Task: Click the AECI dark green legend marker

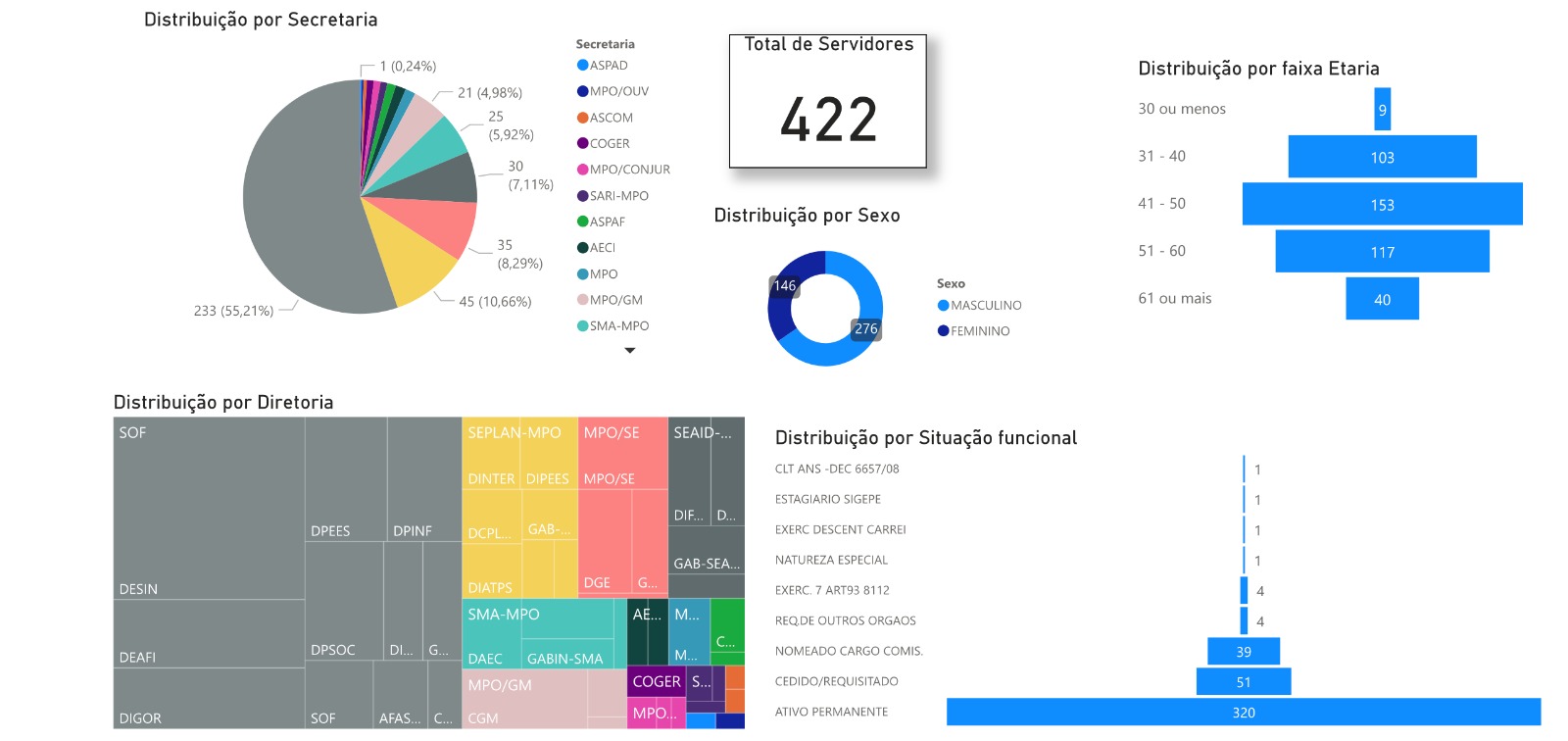Action: pos(582,248)
